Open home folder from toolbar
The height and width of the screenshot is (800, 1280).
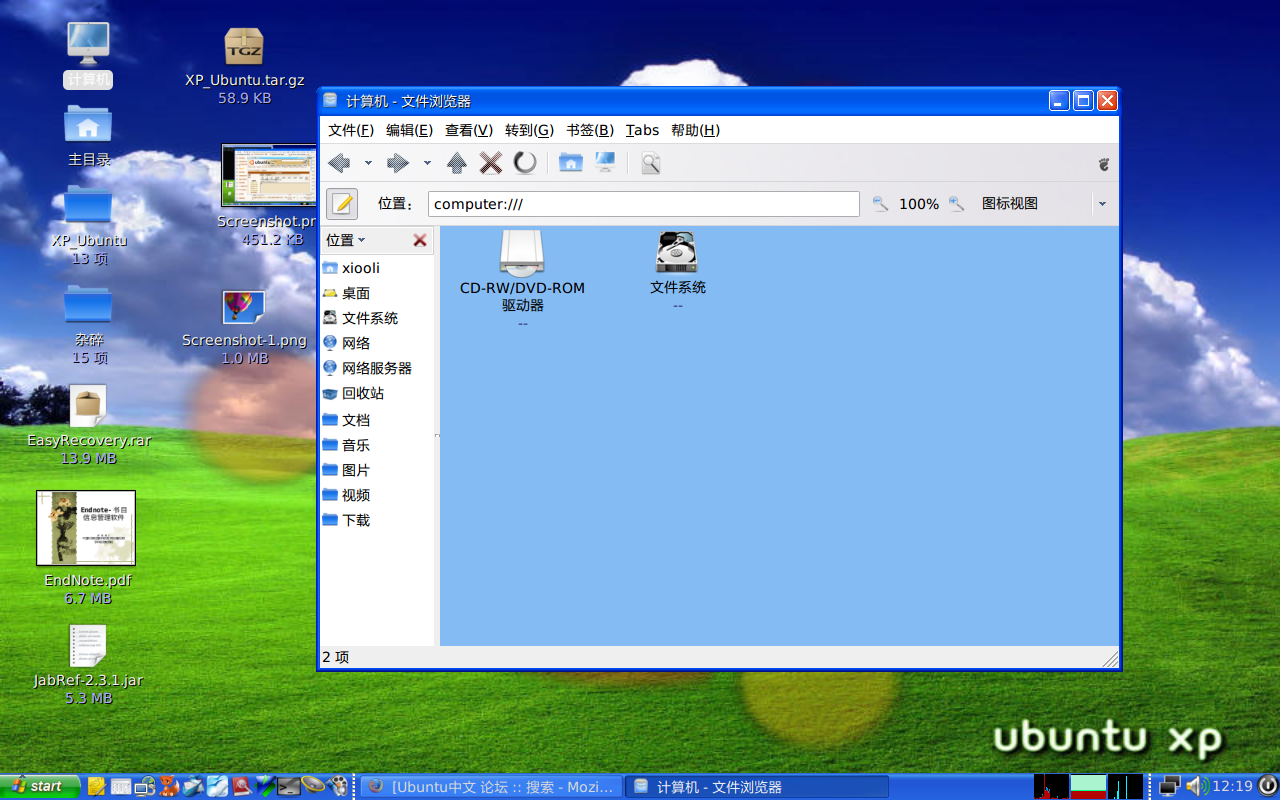click(571, 163)
